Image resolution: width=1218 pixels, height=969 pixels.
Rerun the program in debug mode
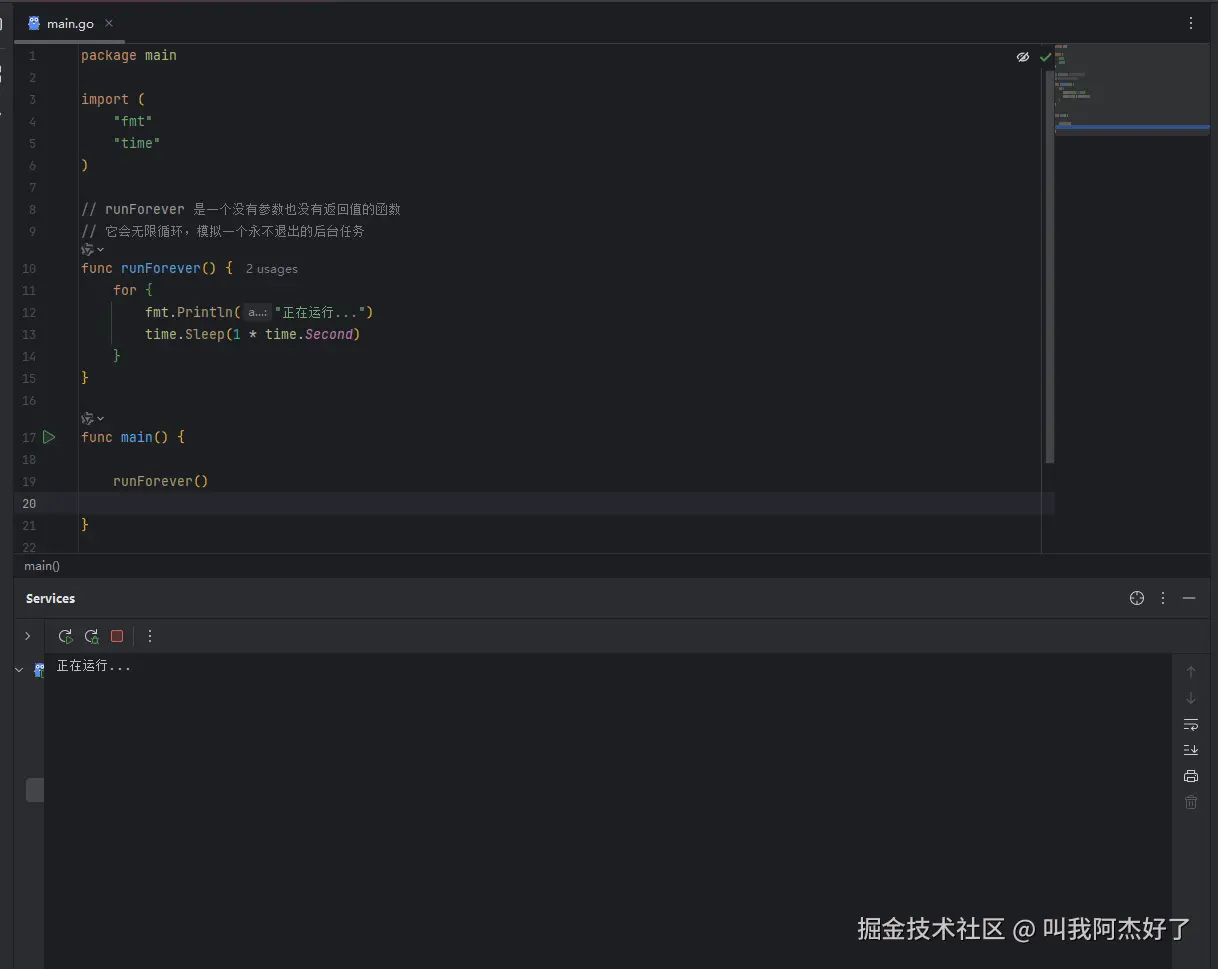coord(92,636)
